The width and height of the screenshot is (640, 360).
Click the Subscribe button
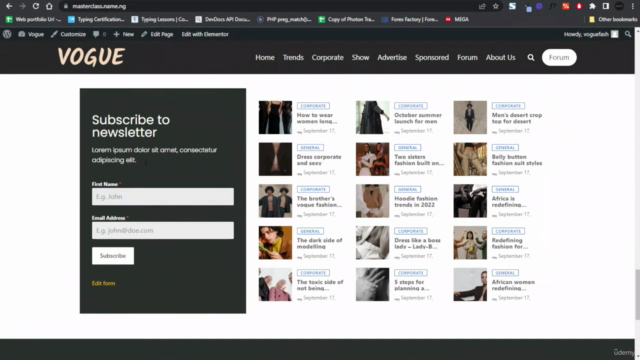[x=113, y=256]
